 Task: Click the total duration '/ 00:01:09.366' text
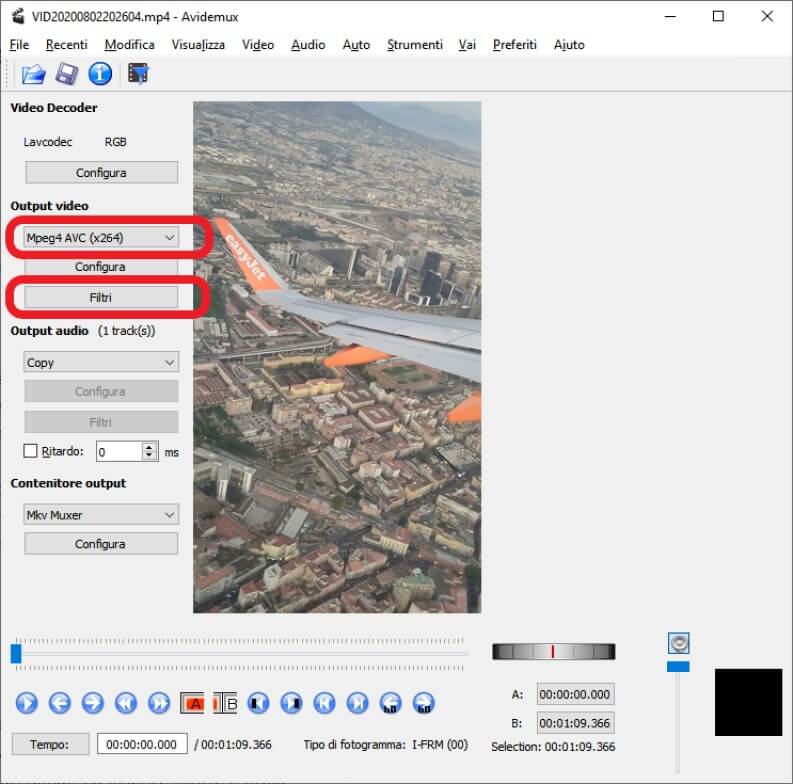tap(233, 745)
